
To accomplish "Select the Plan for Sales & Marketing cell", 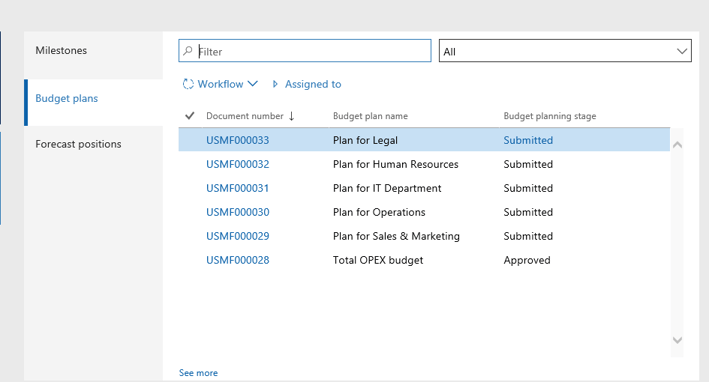I will click(x=396, y=236).
